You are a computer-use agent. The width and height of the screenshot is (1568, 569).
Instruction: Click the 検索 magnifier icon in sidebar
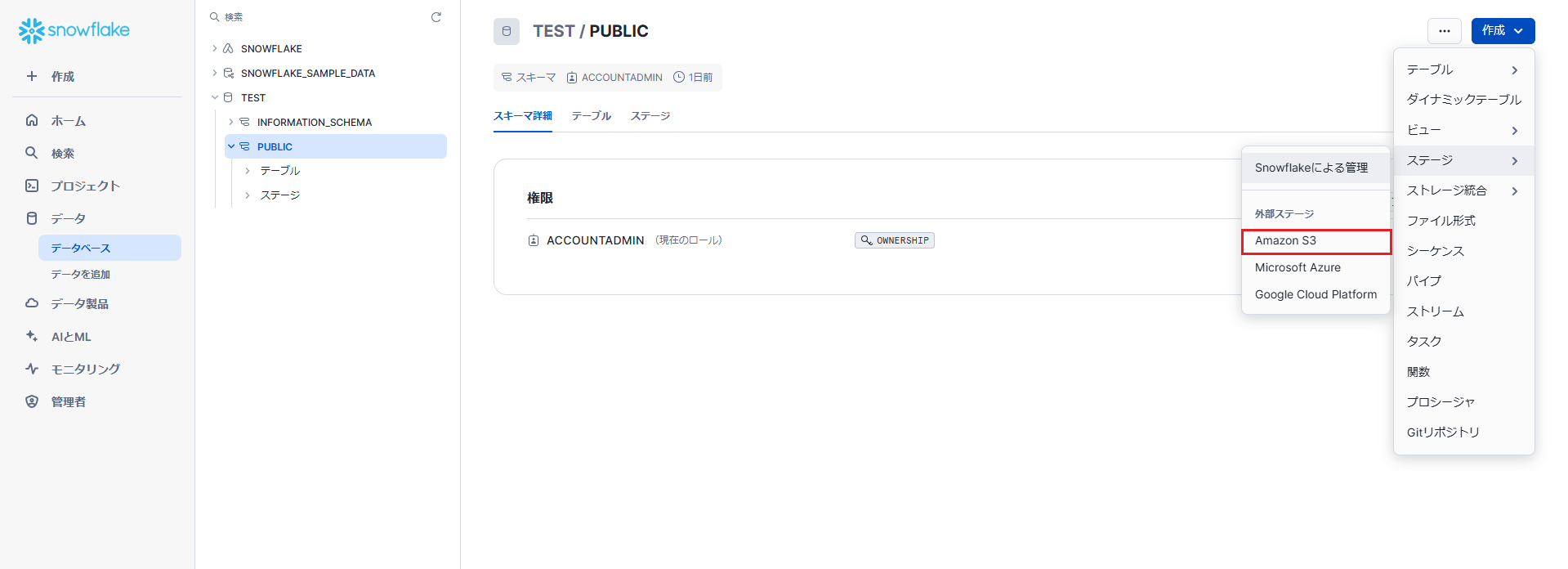point(32,153)
